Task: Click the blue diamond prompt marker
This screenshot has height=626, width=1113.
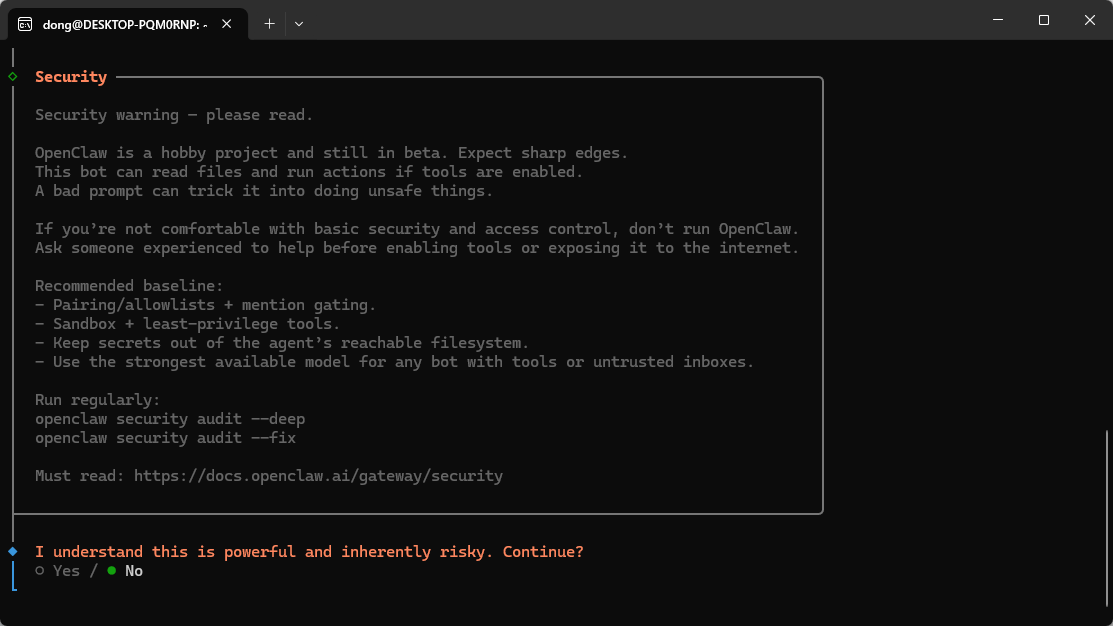Action: (13, 551)
